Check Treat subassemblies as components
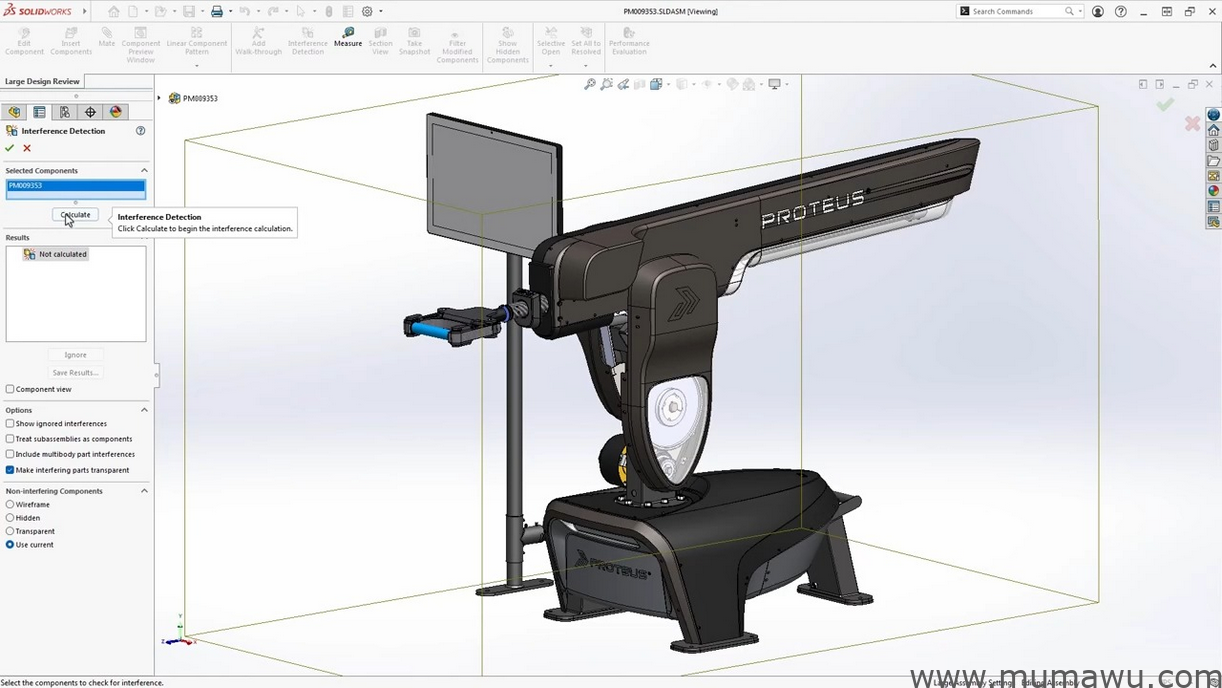1222x688 pixels. (9, 438)
